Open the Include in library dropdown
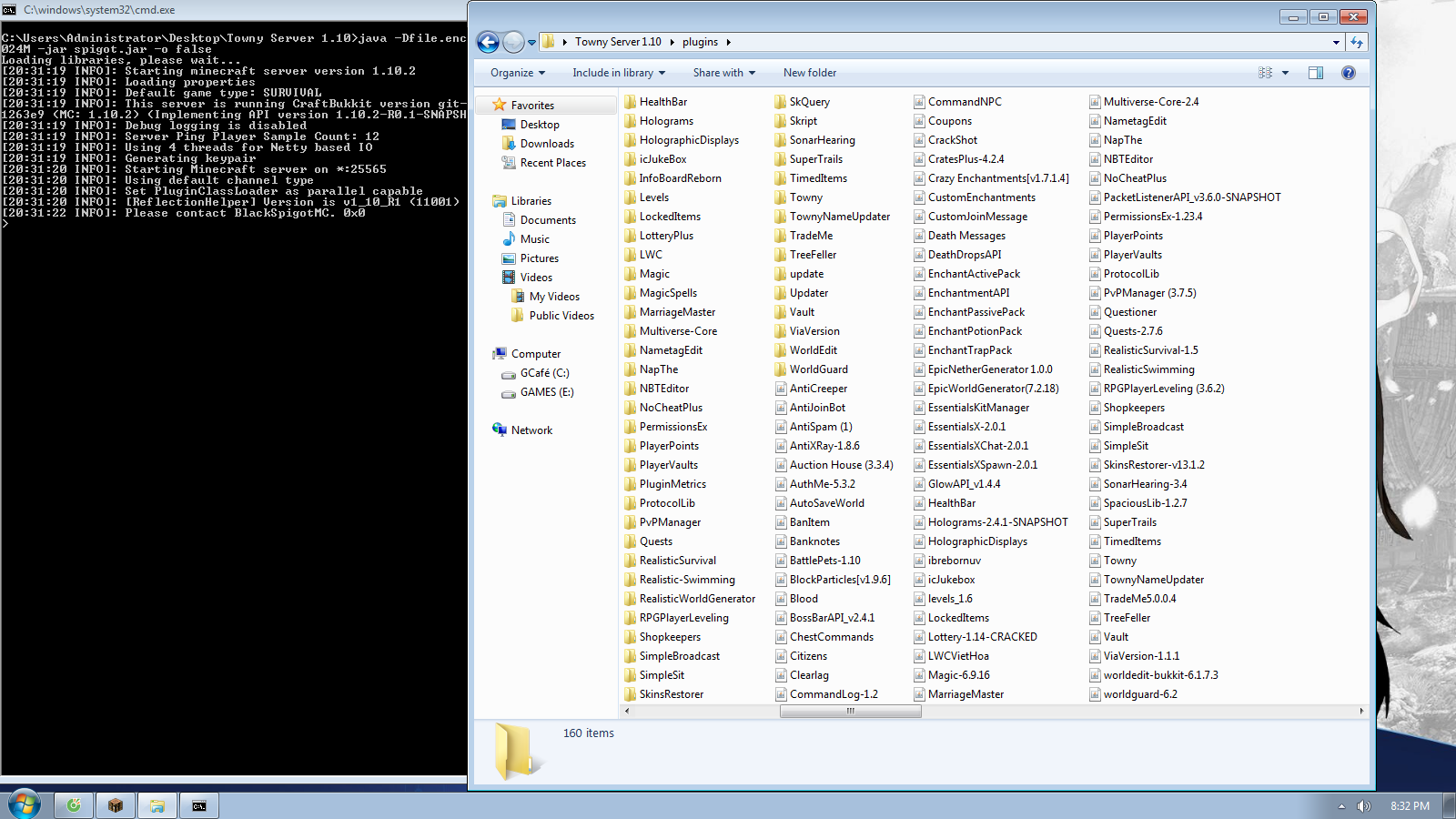The height and width of the screenshot is (819, 1456). coord(619,73)
